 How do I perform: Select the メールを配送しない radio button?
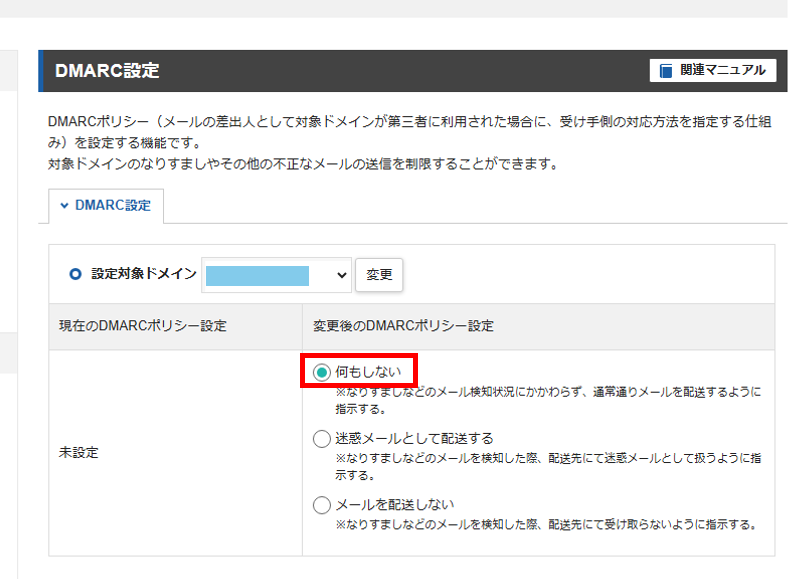pos(321,504)
